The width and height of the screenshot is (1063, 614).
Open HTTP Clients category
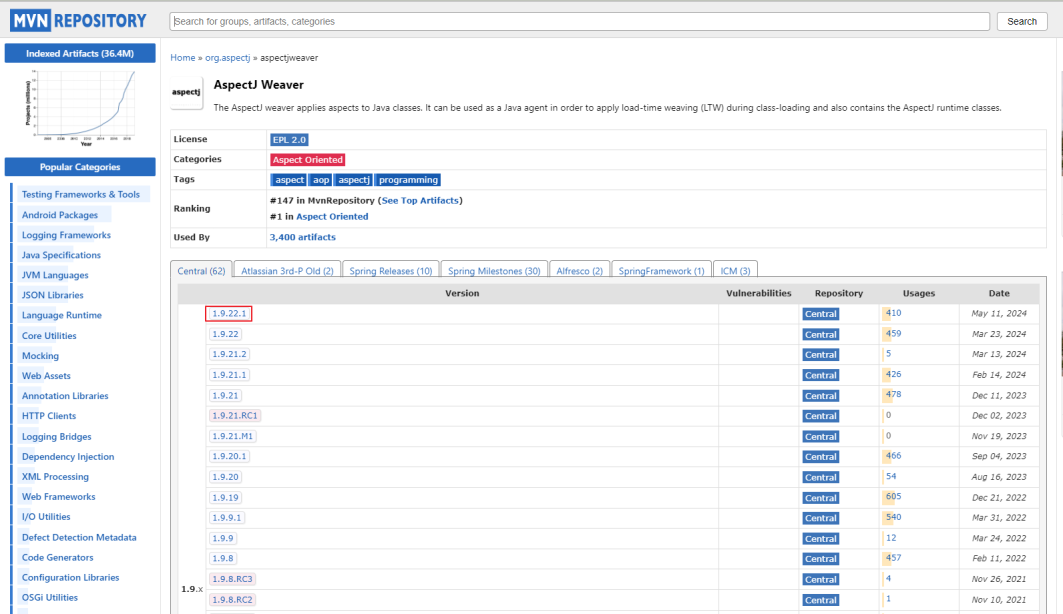[x=49, y=416]
